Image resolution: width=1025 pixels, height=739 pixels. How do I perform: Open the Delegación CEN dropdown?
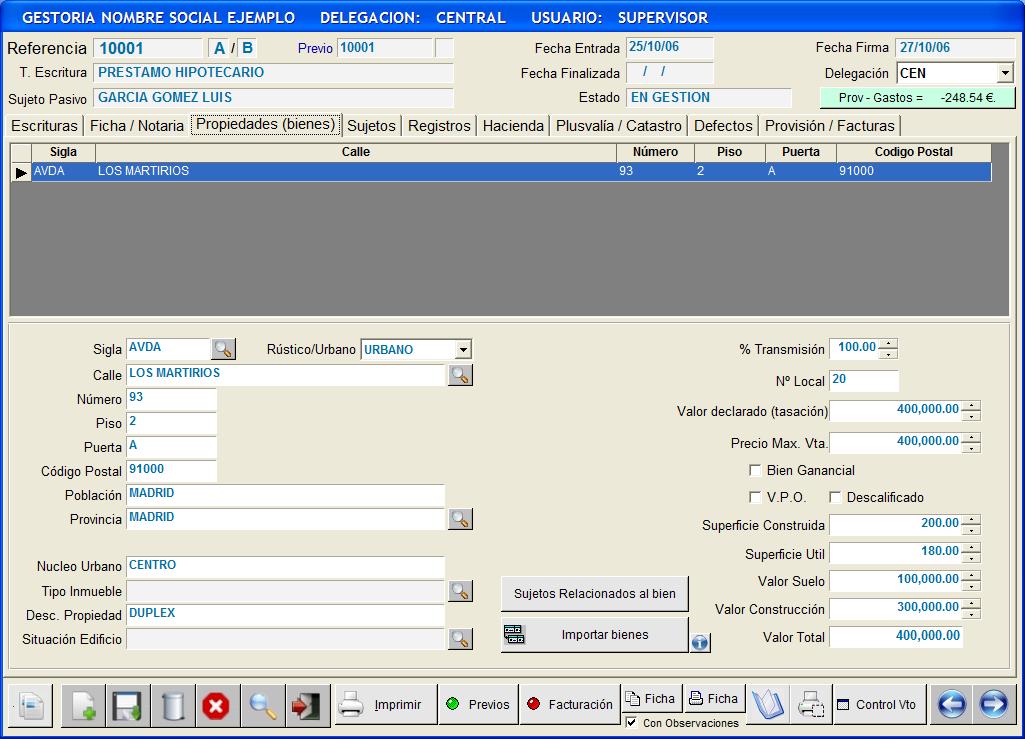[1005, 73]
